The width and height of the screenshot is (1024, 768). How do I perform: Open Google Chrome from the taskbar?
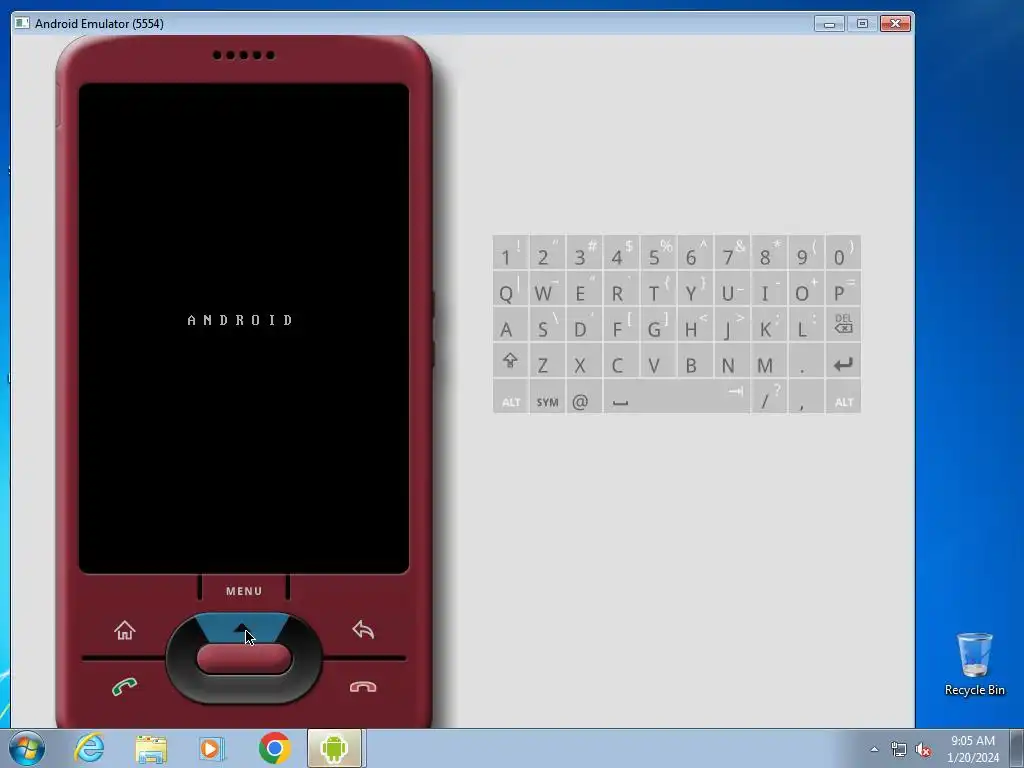(274, 748)
